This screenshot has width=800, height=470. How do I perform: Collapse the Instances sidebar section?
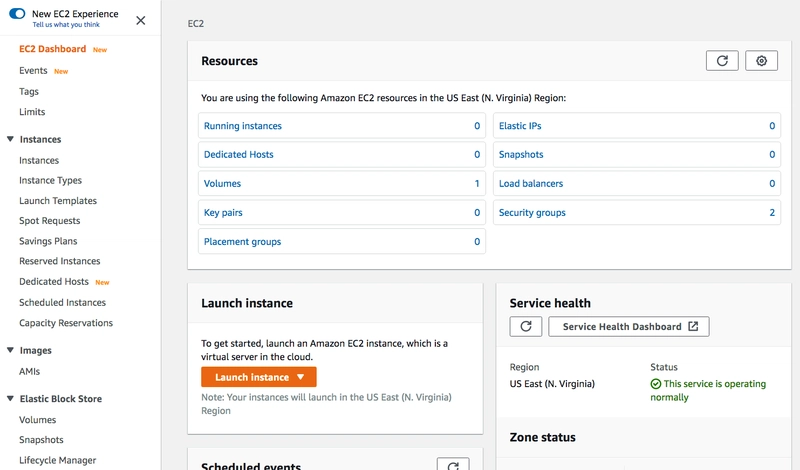(10, 139)
